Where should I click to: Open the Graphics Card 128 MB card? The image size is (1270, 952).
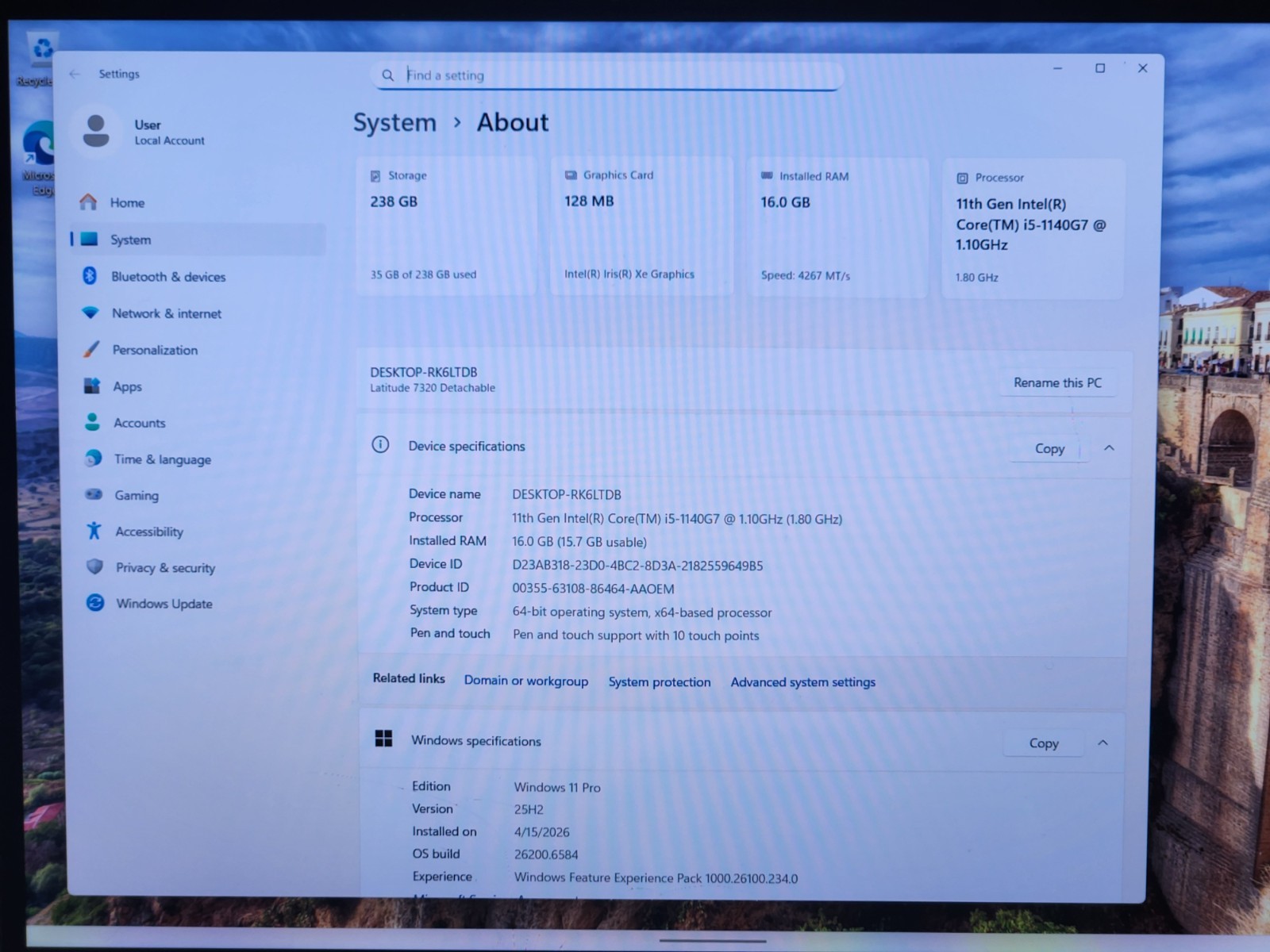click(641, 226)
